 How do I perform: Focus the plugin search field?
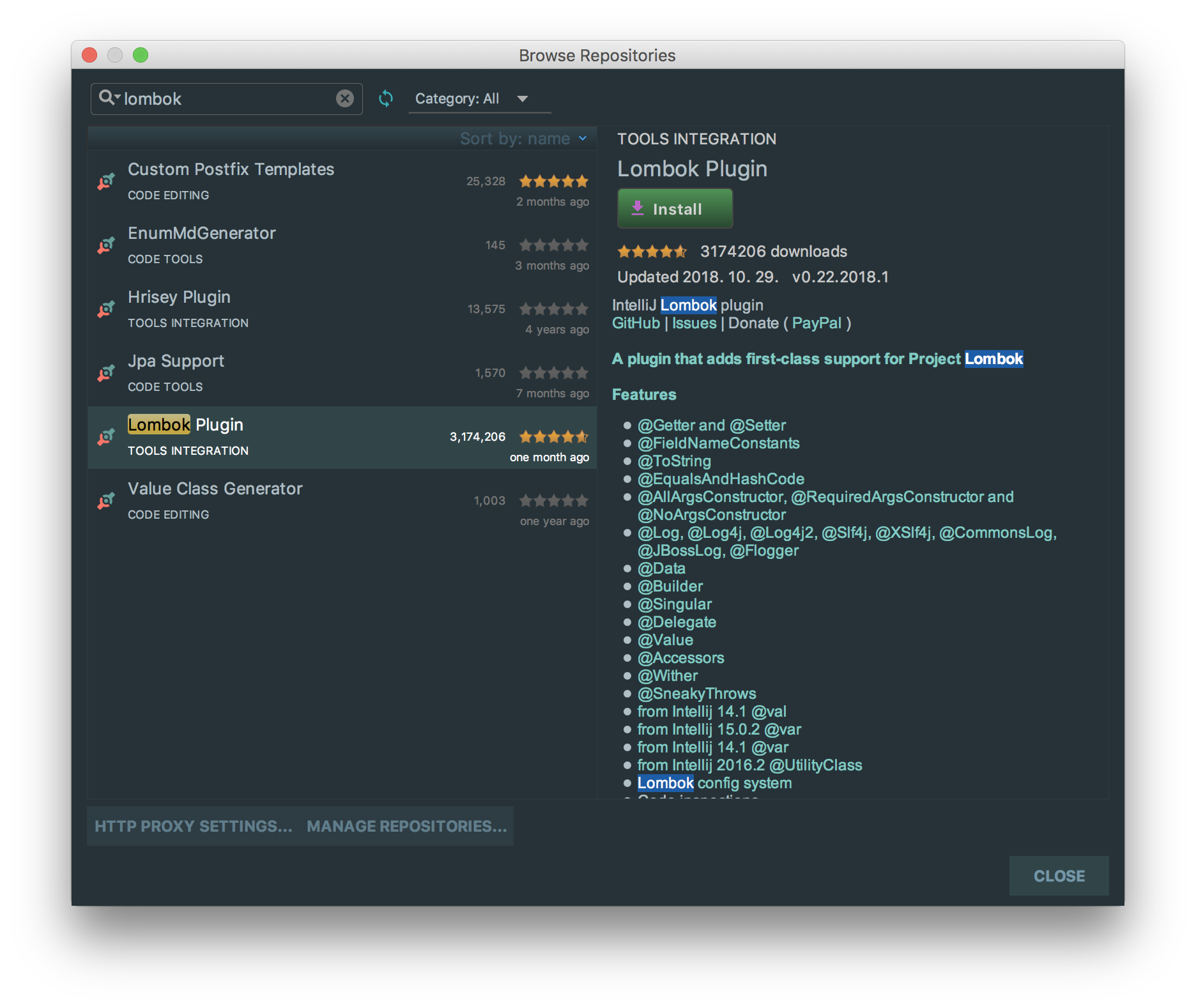click(x=227, y=98)
